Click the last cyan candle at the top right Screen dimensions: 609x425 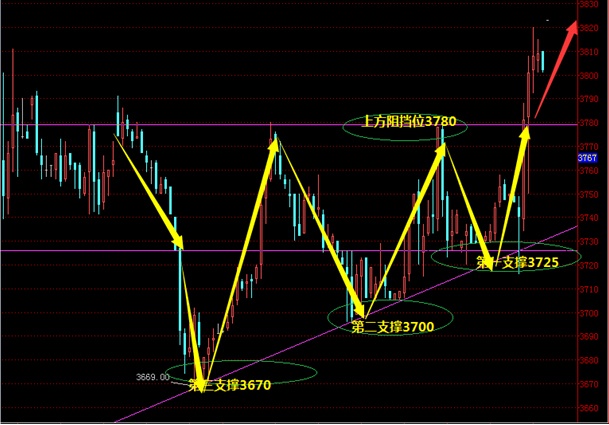point(543,61)
